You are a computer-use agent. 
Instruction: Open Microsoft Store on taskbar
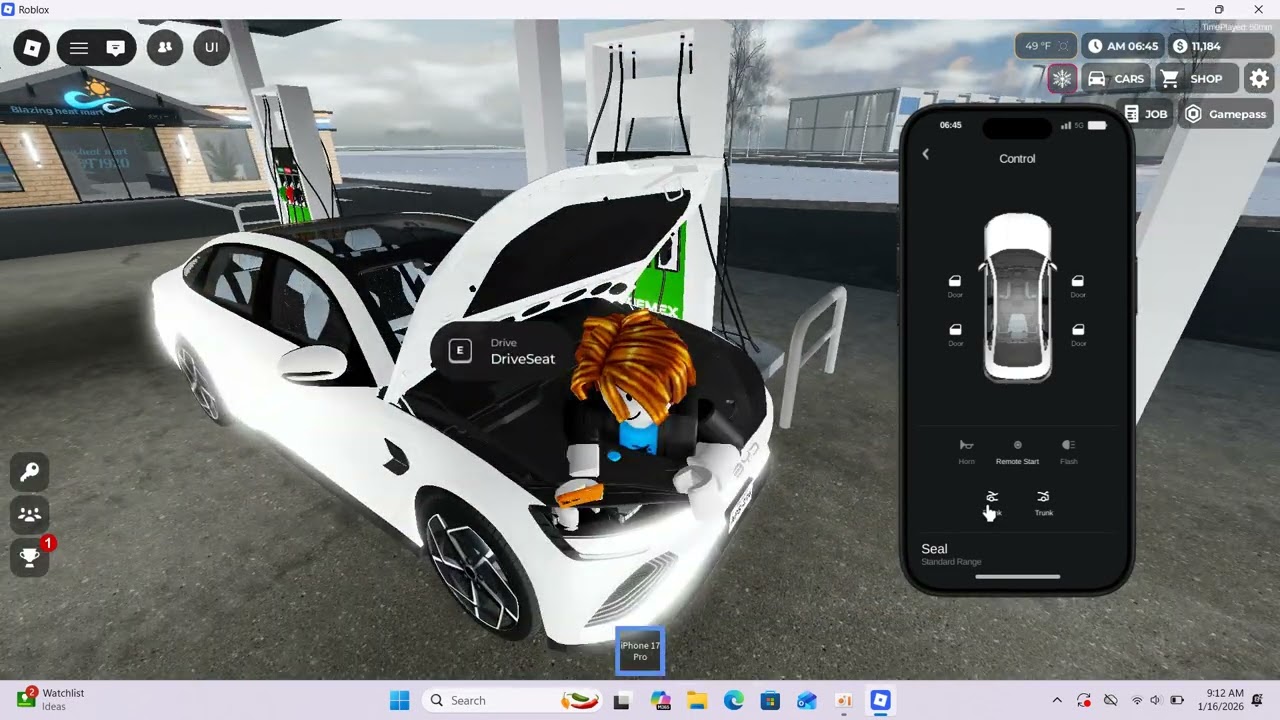click(x=770, y=700)
